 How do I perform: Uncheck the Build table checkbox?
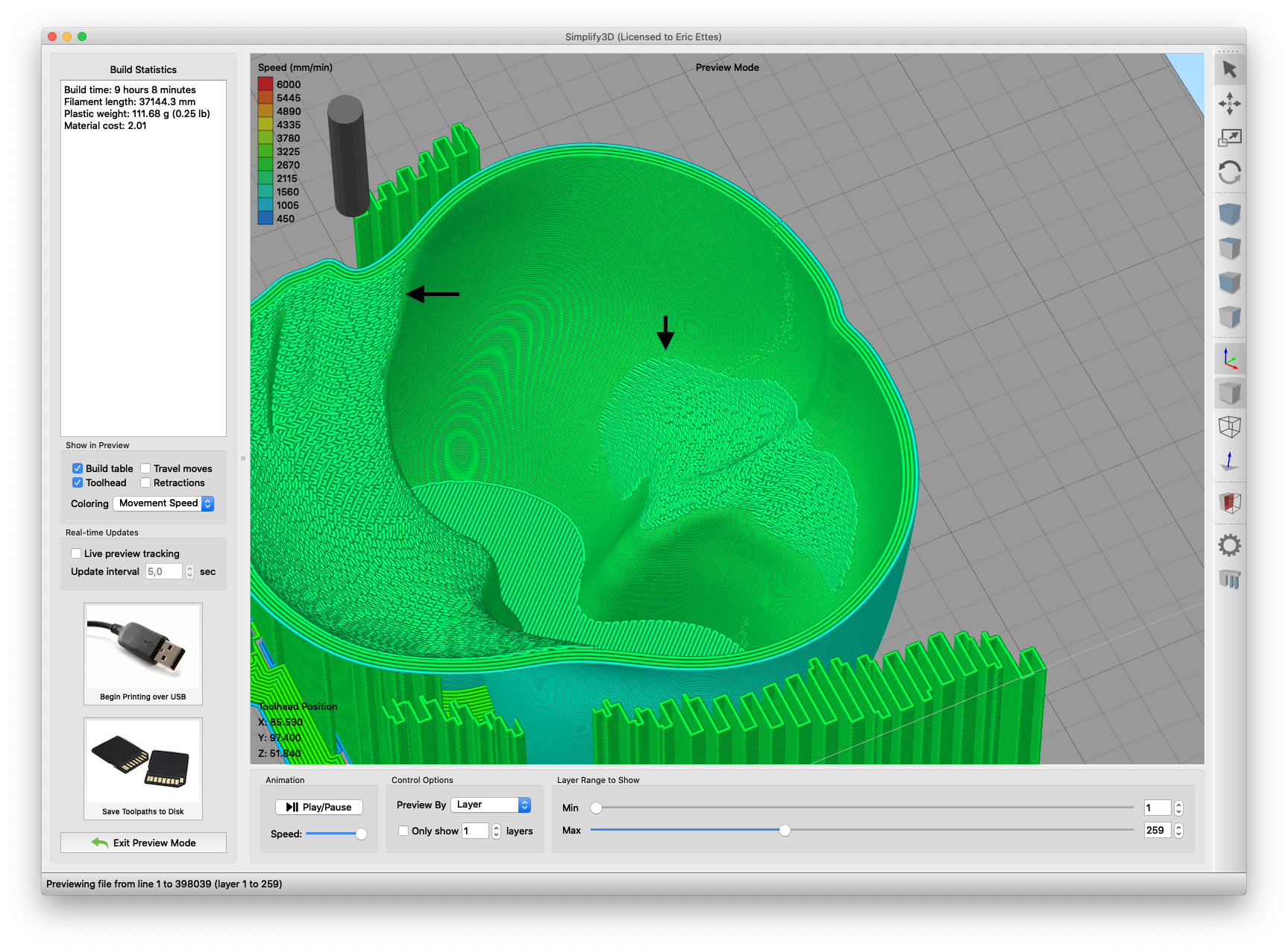[78, 468]
